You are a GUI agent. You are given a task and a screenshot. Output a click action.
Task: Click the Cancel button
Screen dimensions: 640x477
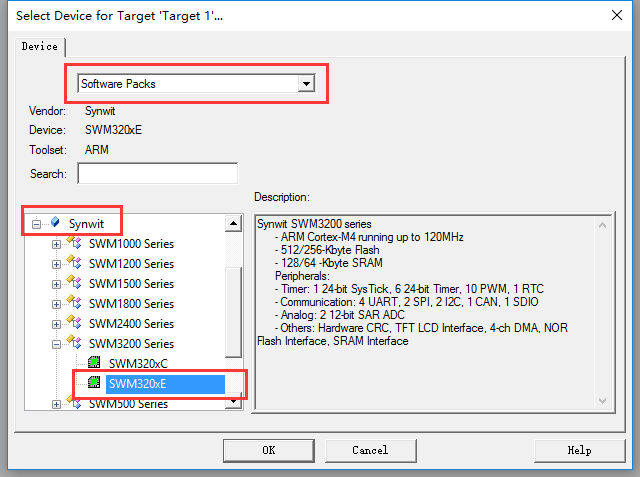371,450
